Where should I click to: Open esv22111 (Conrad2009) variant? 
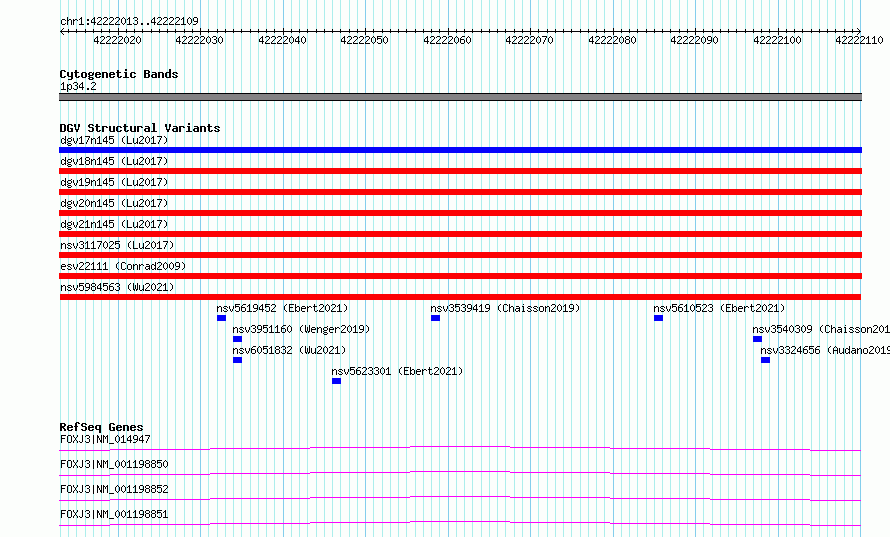(x=123, y=266)
